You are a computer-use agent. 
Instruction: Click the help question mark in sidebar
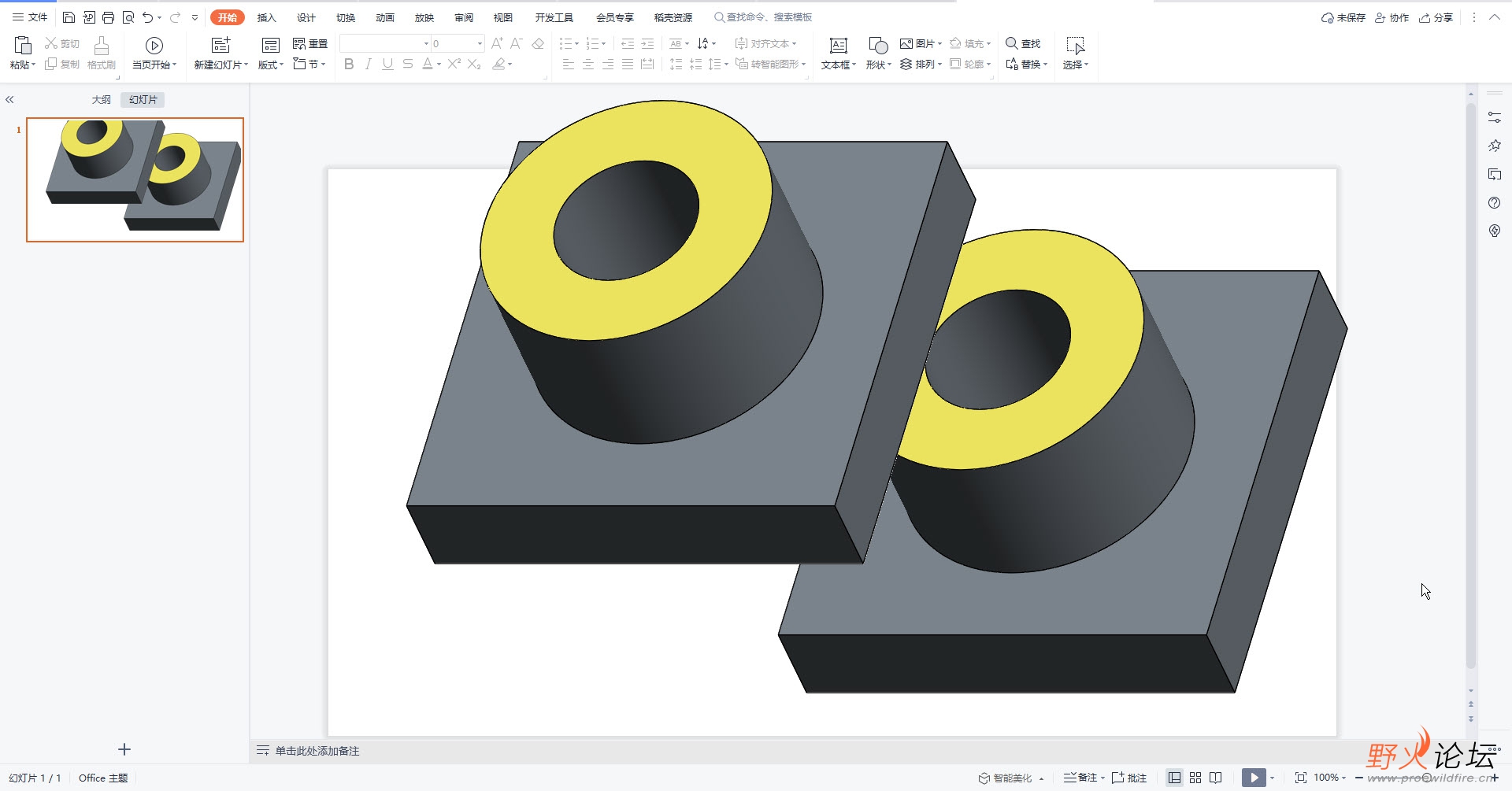(1494, 202)
